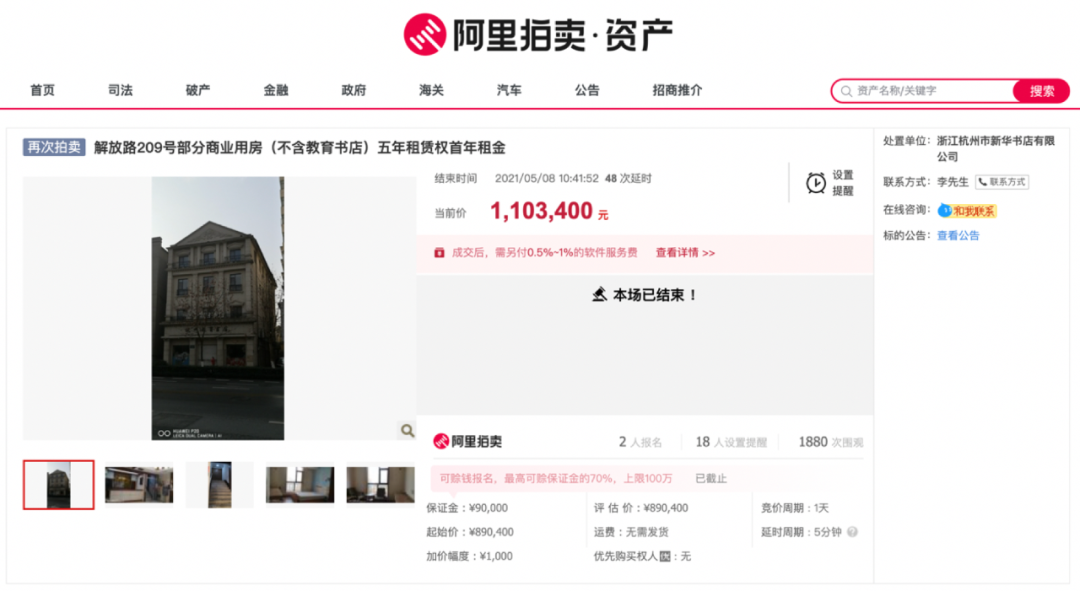Click the 18 人设置提醒 count
The image size is (1080, 591).
point(731,442)
